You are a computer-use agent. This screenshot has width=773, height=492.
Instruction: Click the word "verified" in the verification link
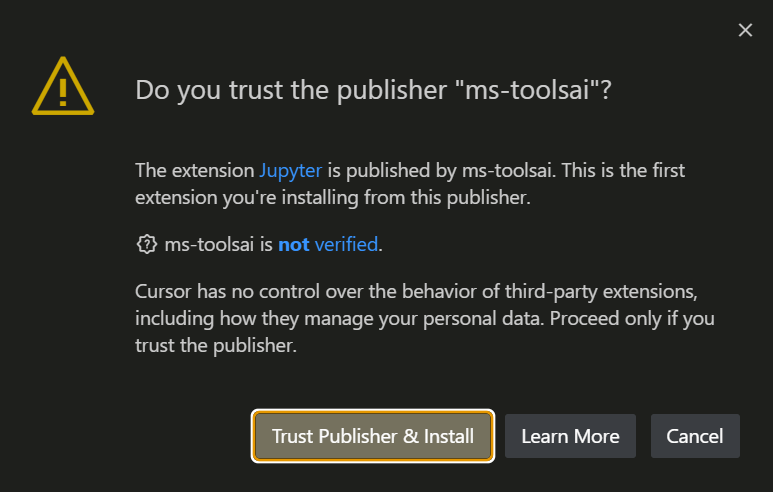coord(346,244)
